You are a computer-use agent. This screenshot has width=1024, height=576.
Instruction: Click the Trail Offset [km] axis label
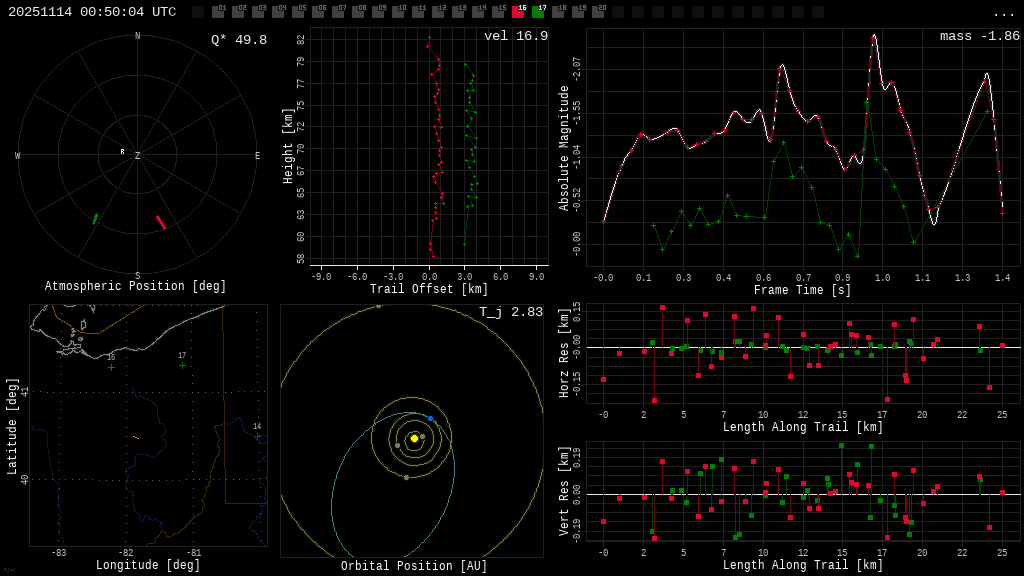pos(429,289)
